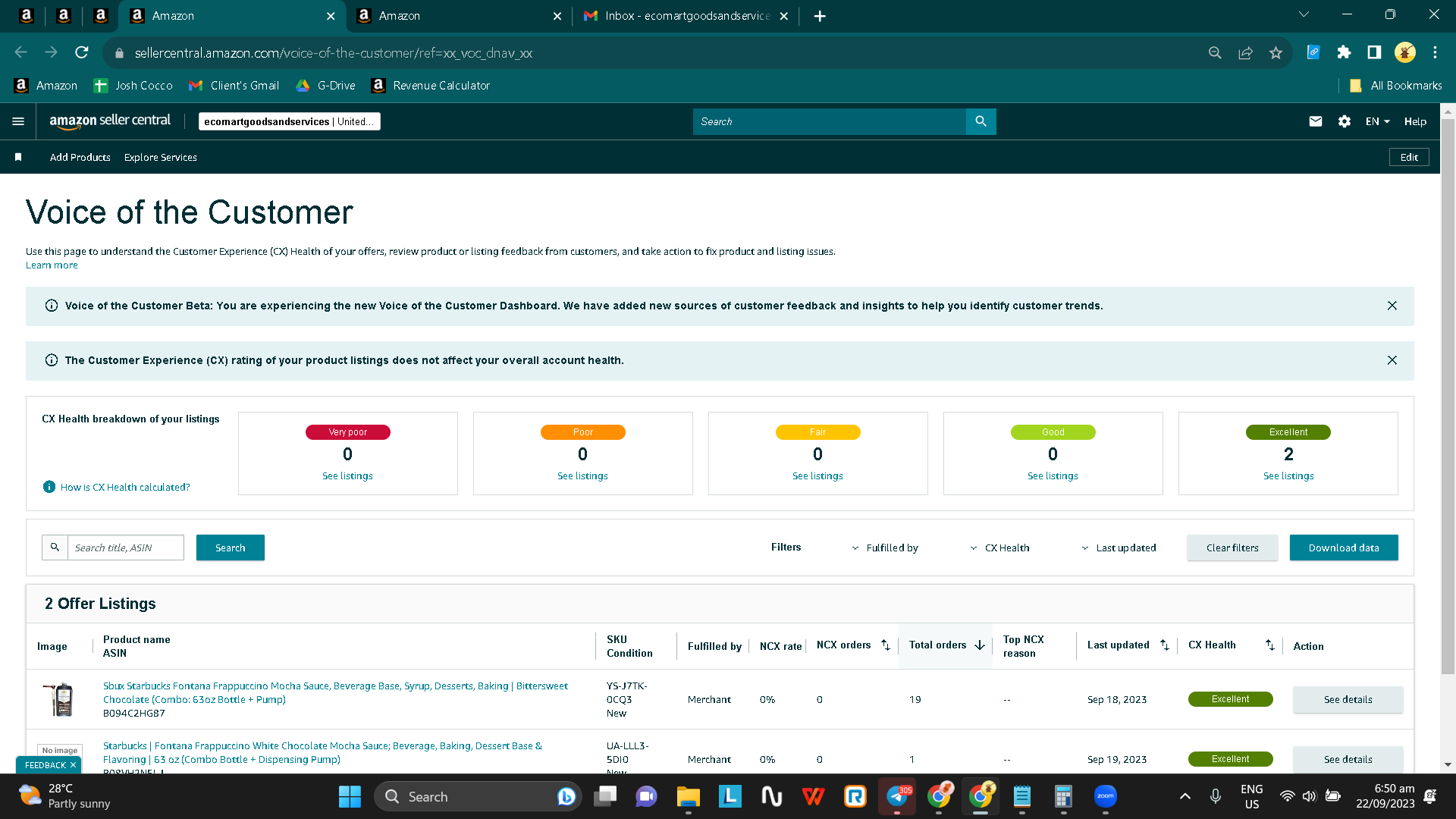
Task: Click See listings under the Poor card
Action: 582,476
